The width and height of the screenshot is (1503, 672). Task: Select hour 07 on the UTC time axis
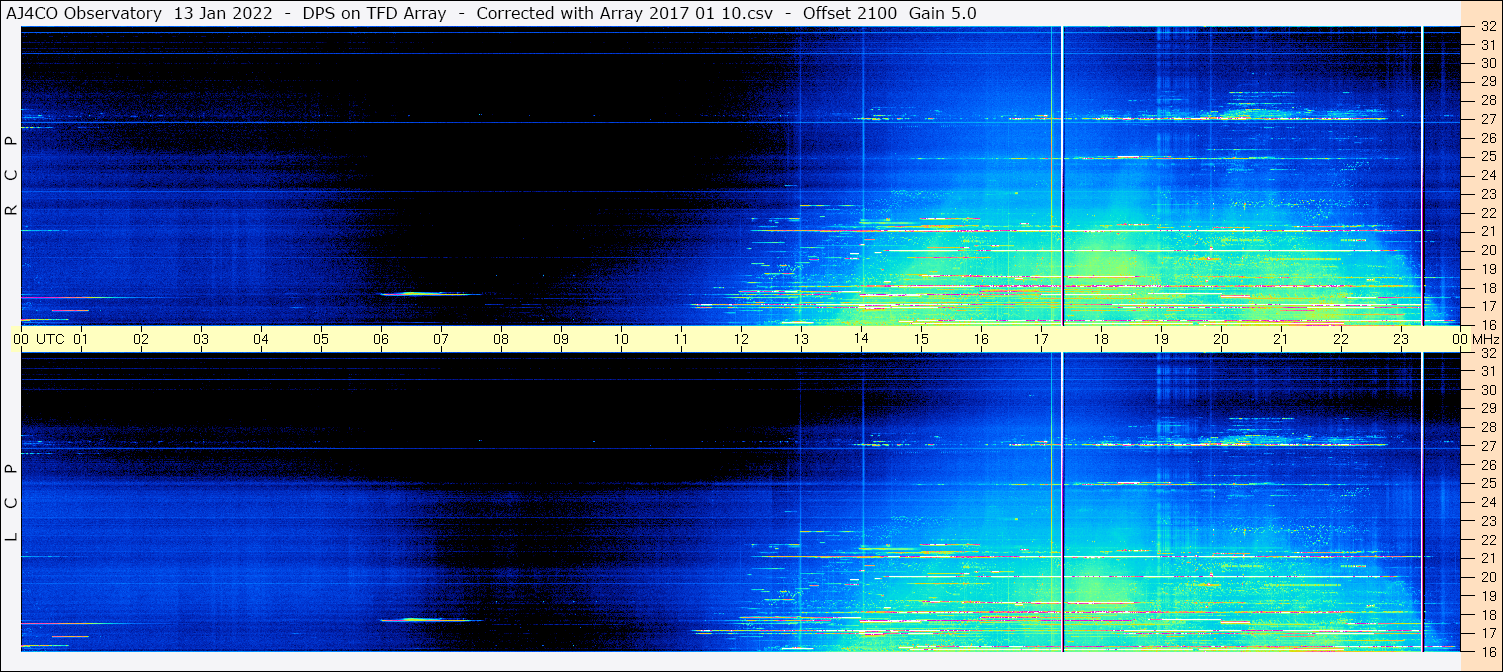point(441,339)
